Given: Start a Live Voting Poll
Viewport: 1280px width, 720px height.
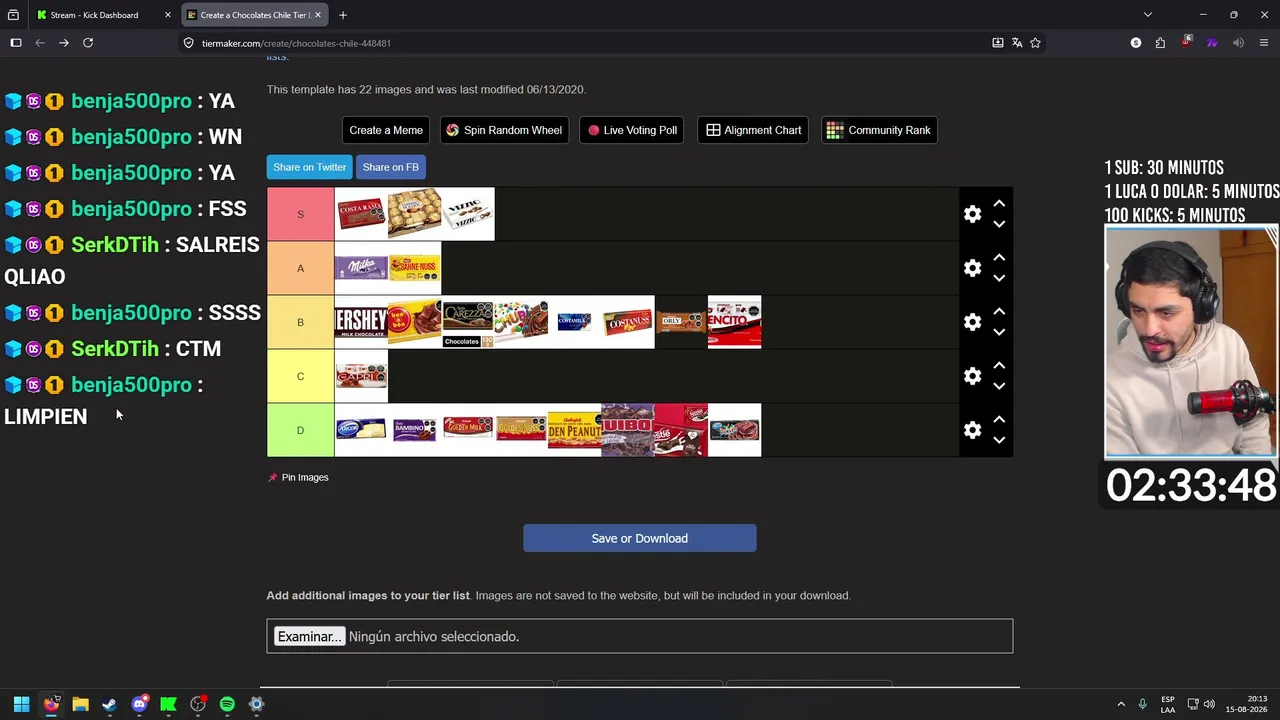Looking at the screenshot, I should pyautogui.click(x=632, y=130).
